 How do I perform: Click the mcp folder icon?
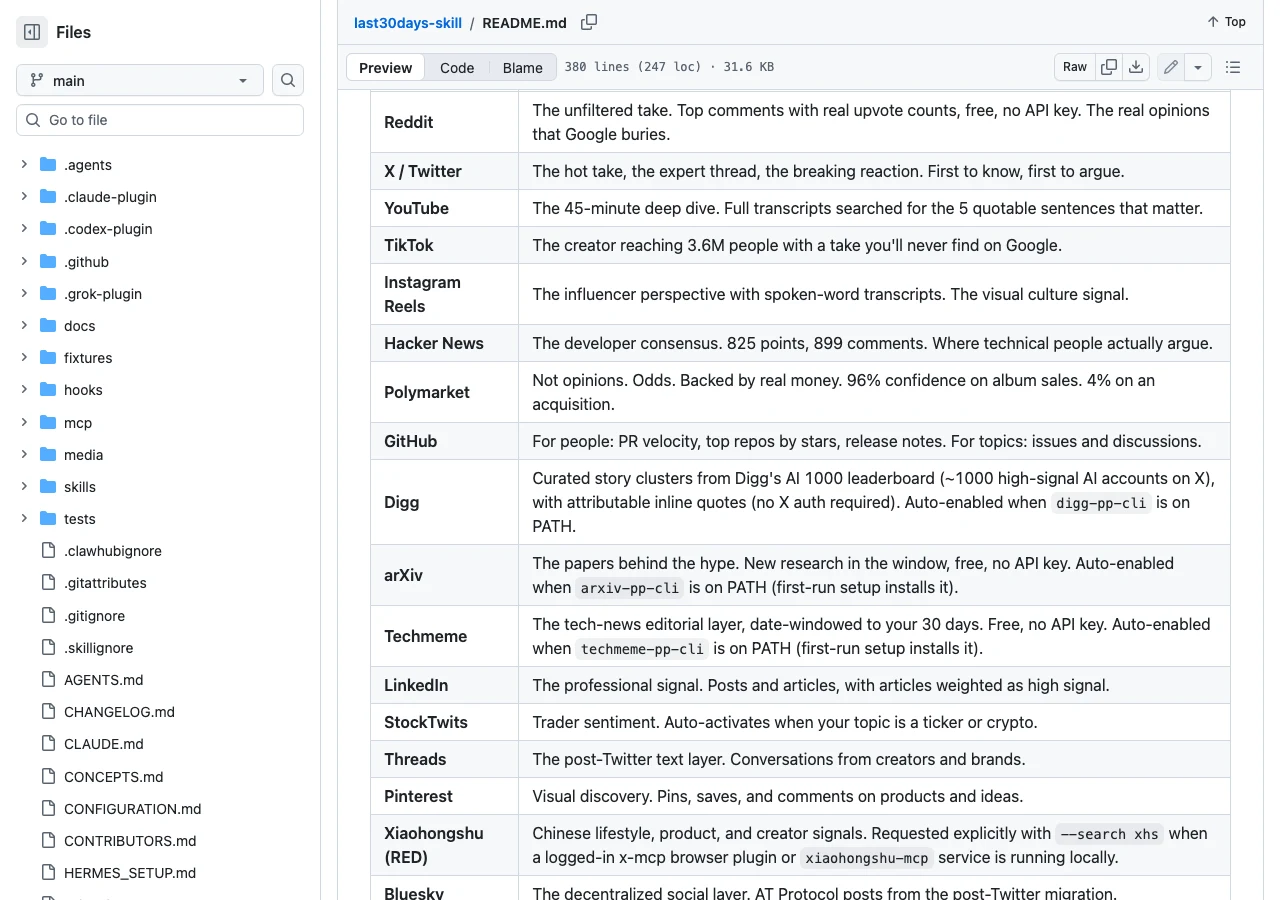pos(48,422)
